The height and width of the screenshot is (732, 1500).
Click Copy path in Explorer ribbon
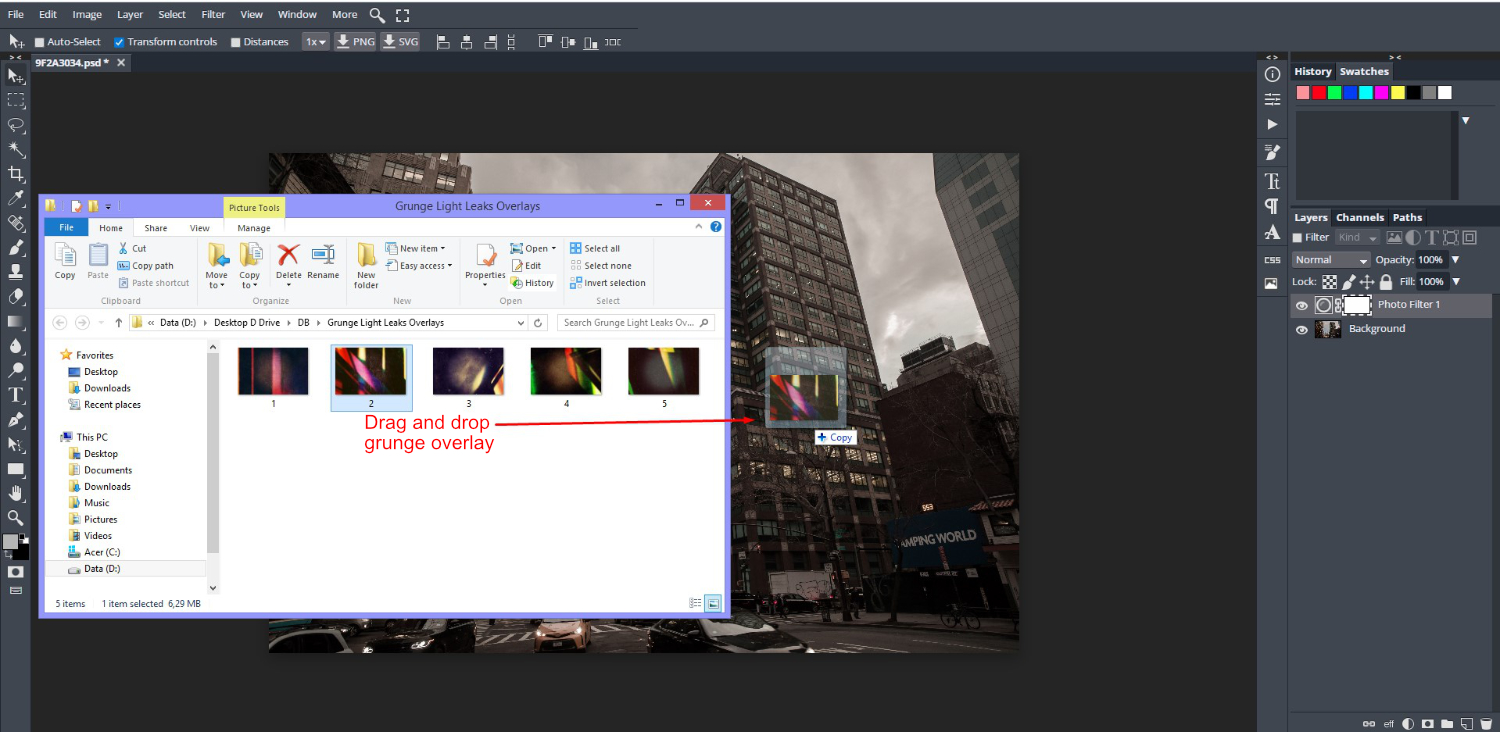(x=146, y=266)
